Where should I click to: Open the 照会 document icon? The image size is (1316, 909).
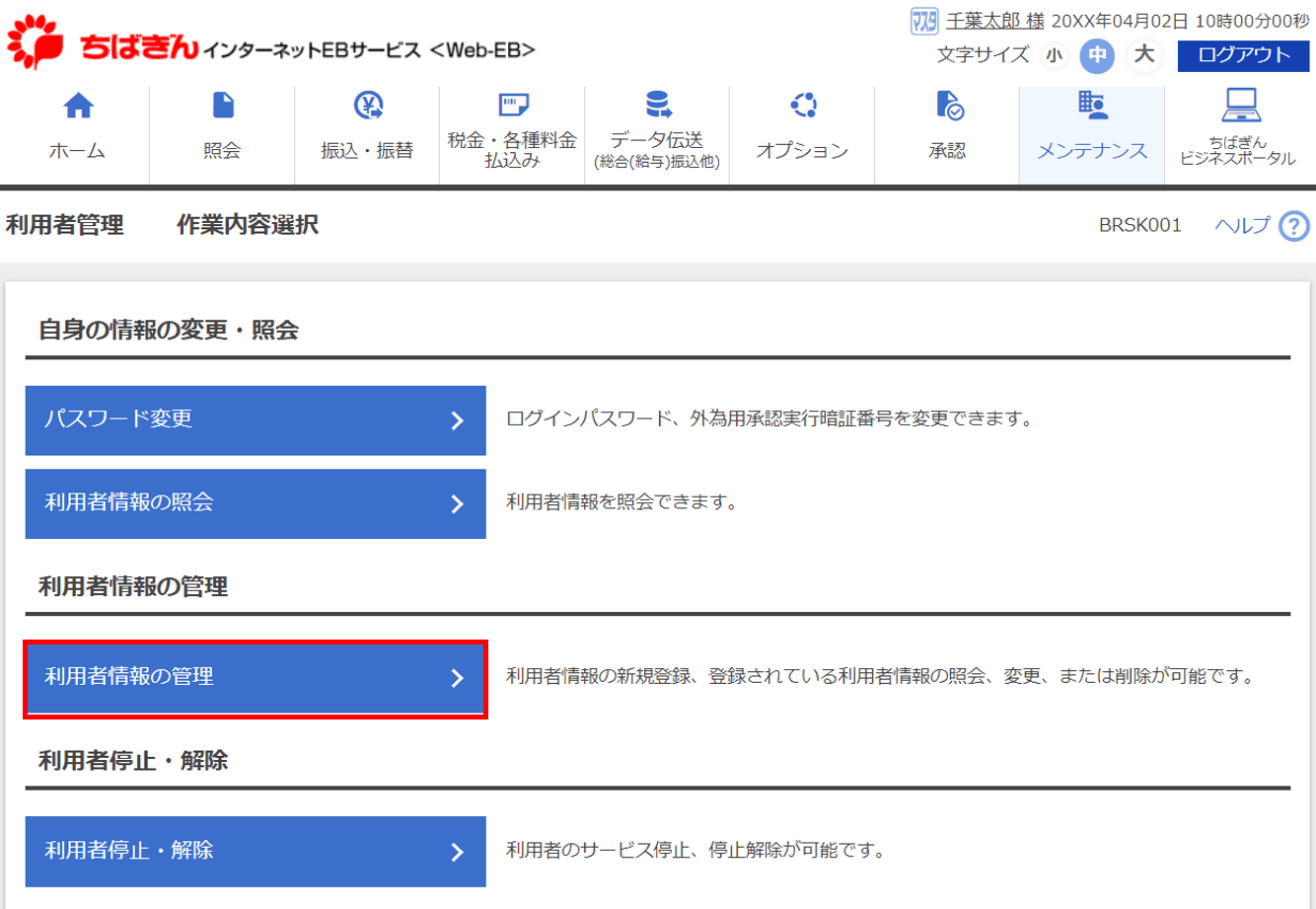pos(223,105)
